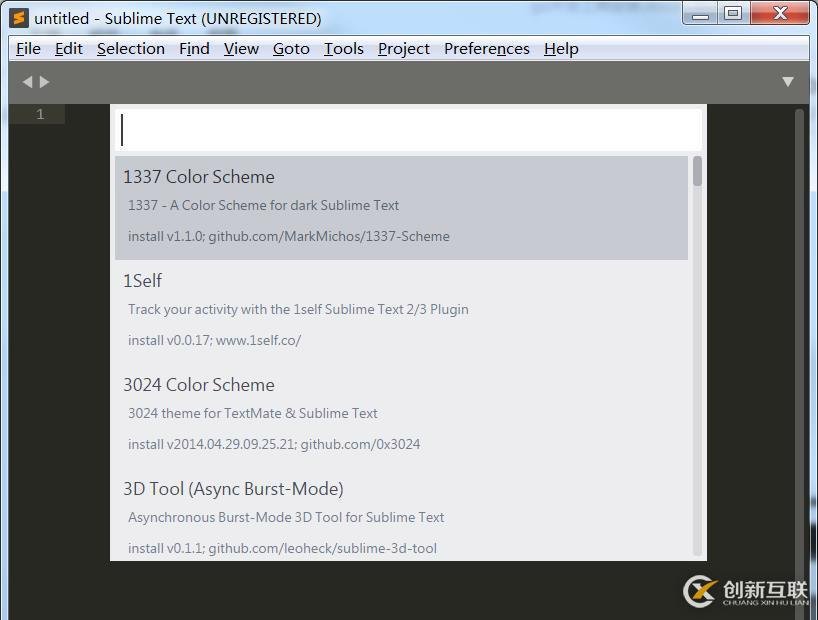Maximize the Sublime Text window

click(x=733, y=14)
